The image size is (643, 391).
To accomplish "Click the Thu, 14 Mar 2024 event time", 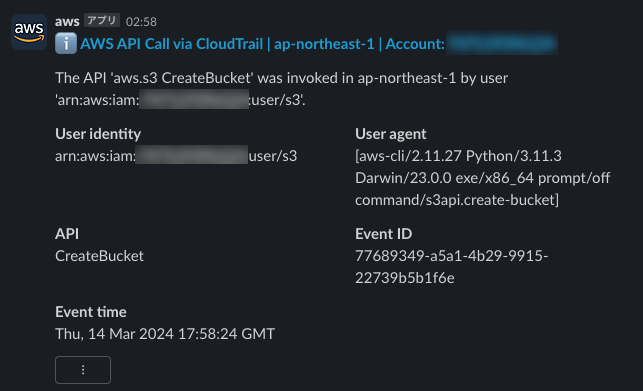I will coord(165,334).
